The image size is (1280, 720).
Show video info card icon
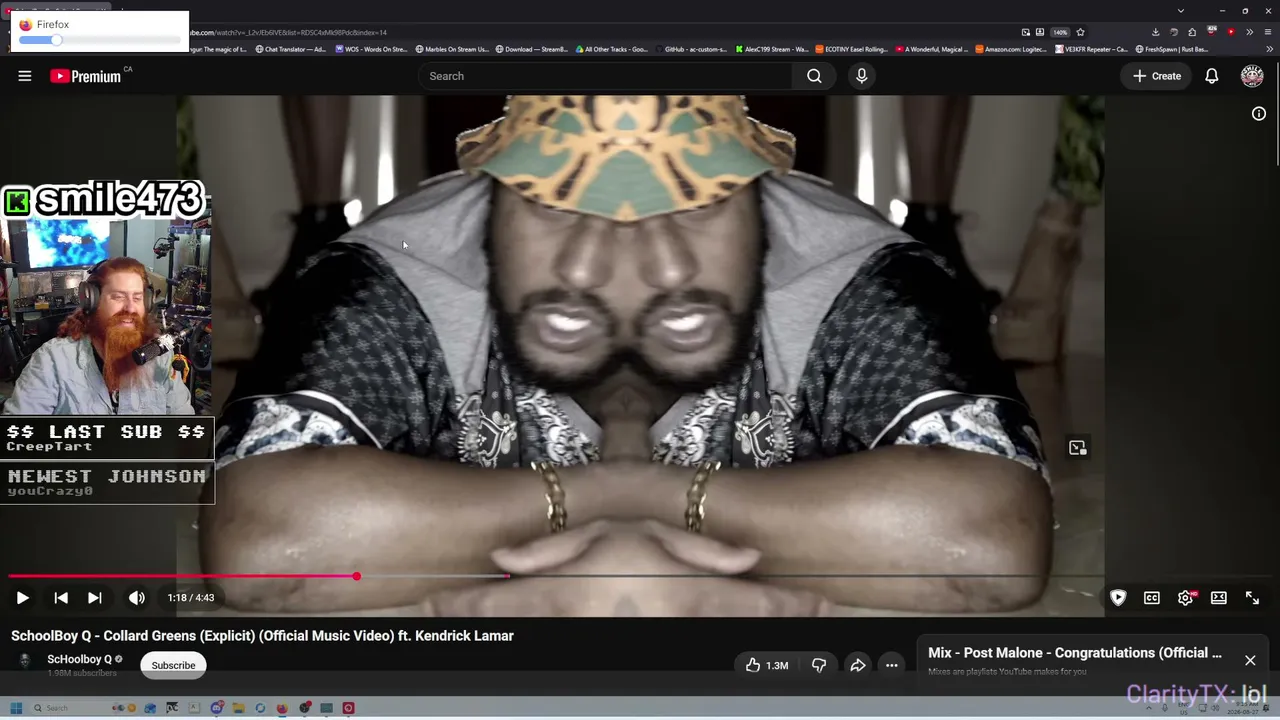[x=1259, y=114]
